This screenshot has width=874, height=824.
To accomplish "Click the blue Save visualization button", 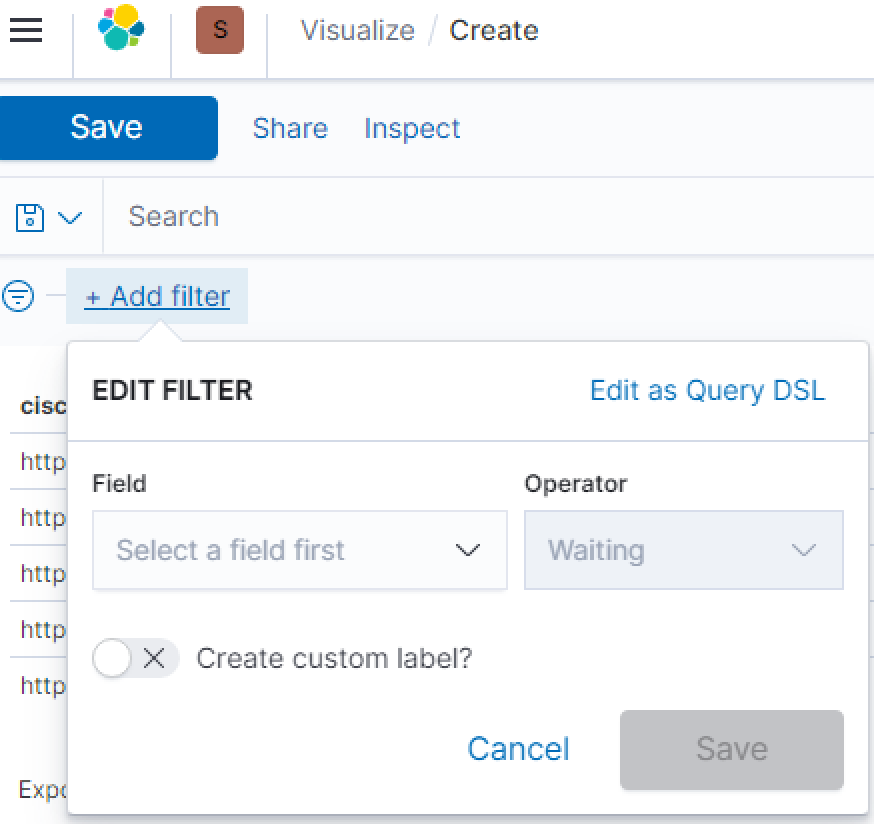I will pos(107,127).
